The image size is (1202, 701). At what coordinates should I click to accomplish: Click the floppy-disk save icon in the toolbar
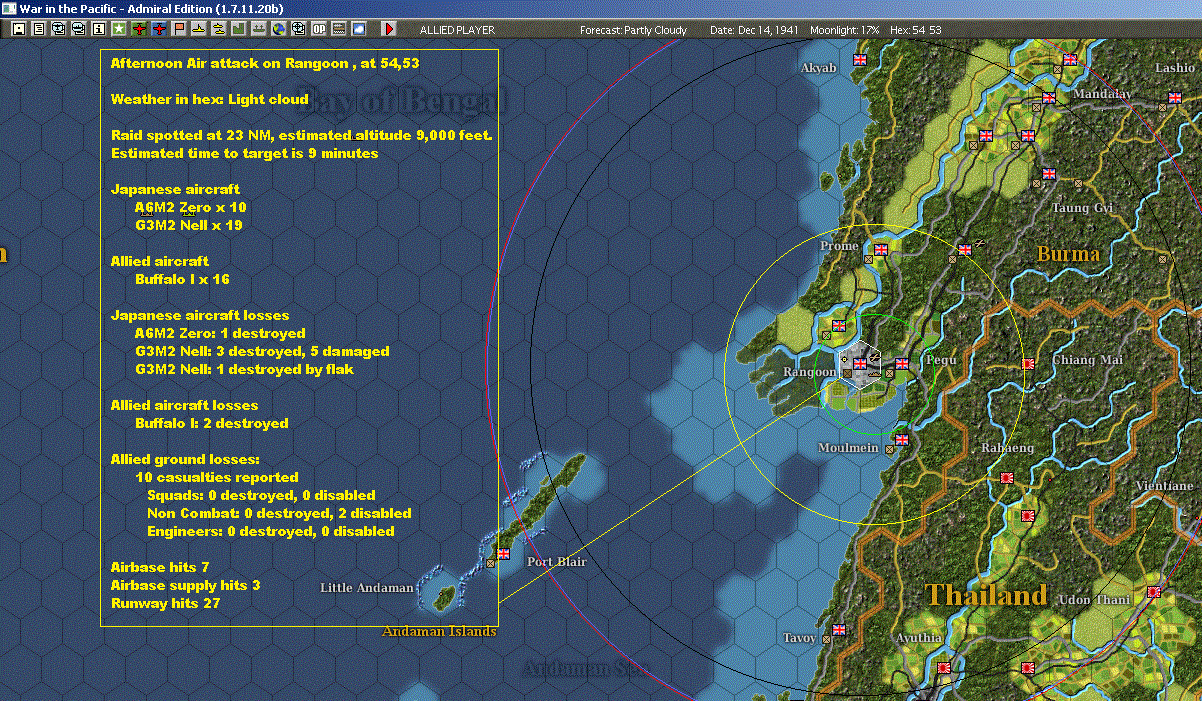click(19, 29)
